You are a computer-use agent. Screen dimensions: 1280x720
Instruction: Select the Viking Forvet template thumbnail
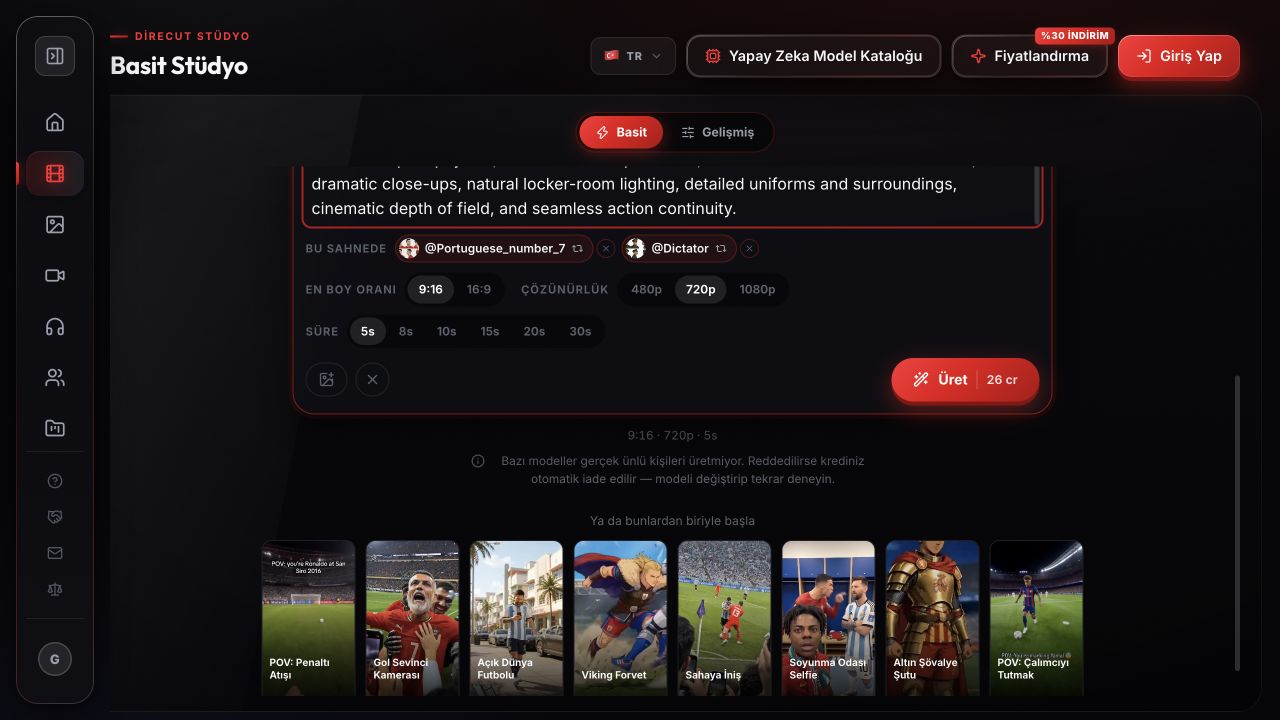(x=620, y=618)
